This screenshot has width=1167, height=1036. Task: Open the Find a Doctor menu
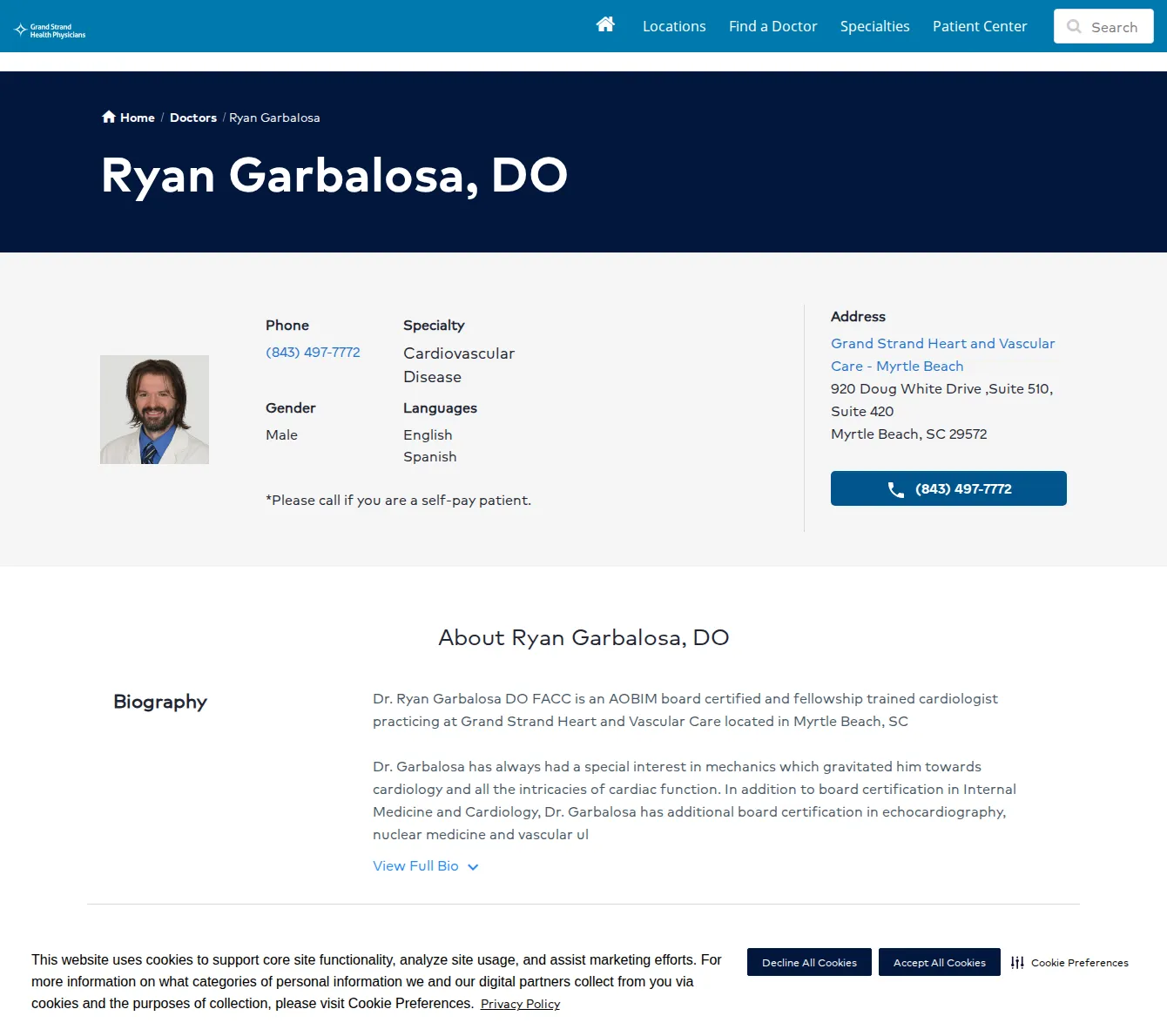coord(772,26)
